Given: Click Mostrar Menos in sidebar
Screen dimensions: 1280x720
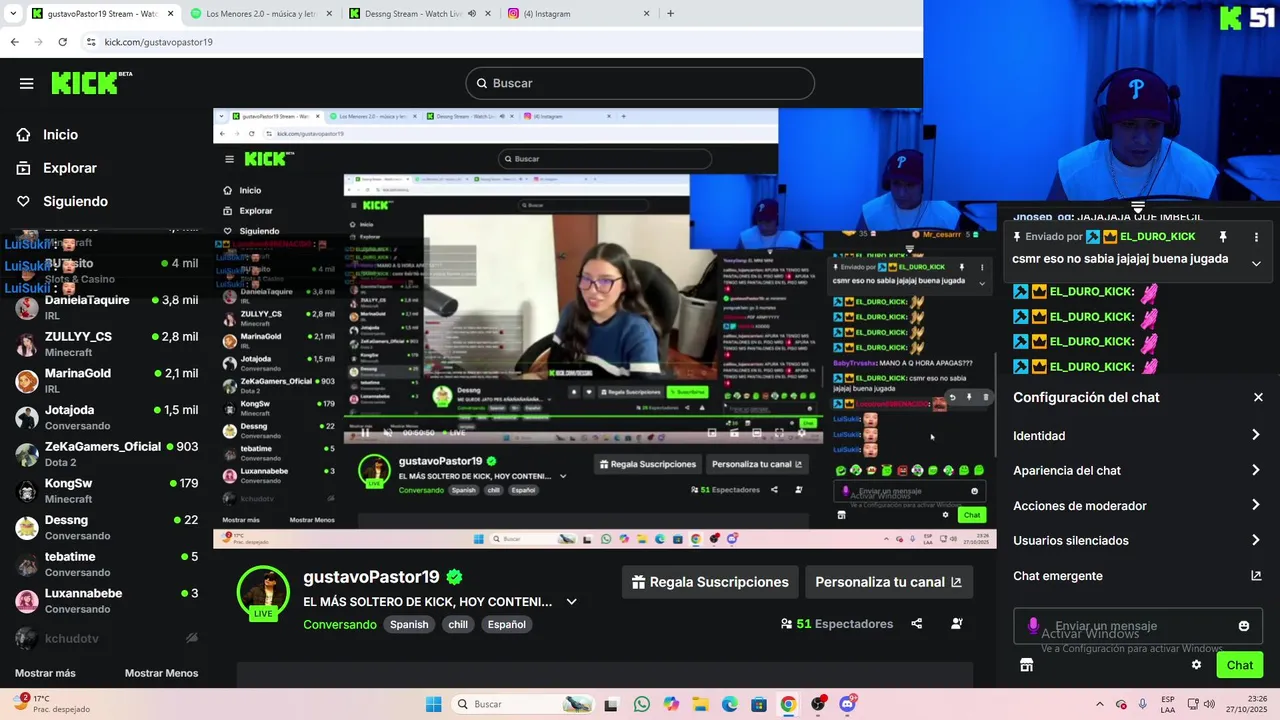Looking at the screenshot, I should 161,673.
